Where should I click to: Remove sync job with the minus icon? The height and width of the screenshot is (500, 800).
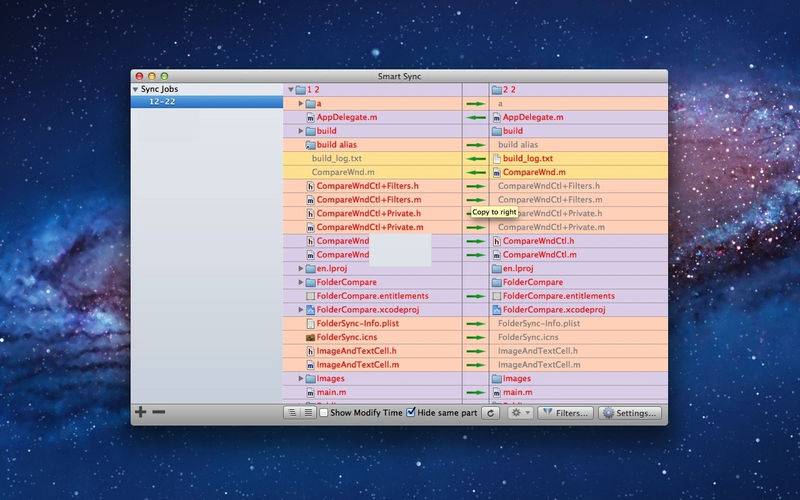click(x=159, y=412)
